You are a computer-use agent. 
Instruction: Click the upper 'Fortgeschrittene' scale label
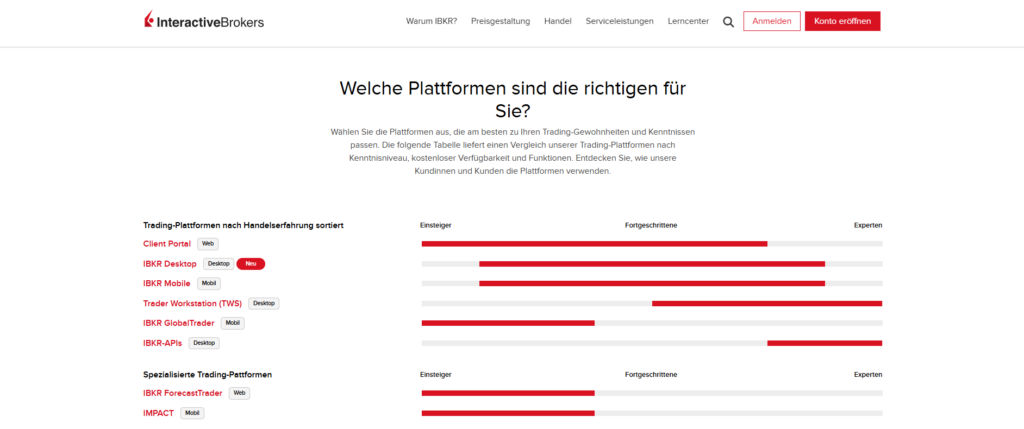[x=651, y=225]
